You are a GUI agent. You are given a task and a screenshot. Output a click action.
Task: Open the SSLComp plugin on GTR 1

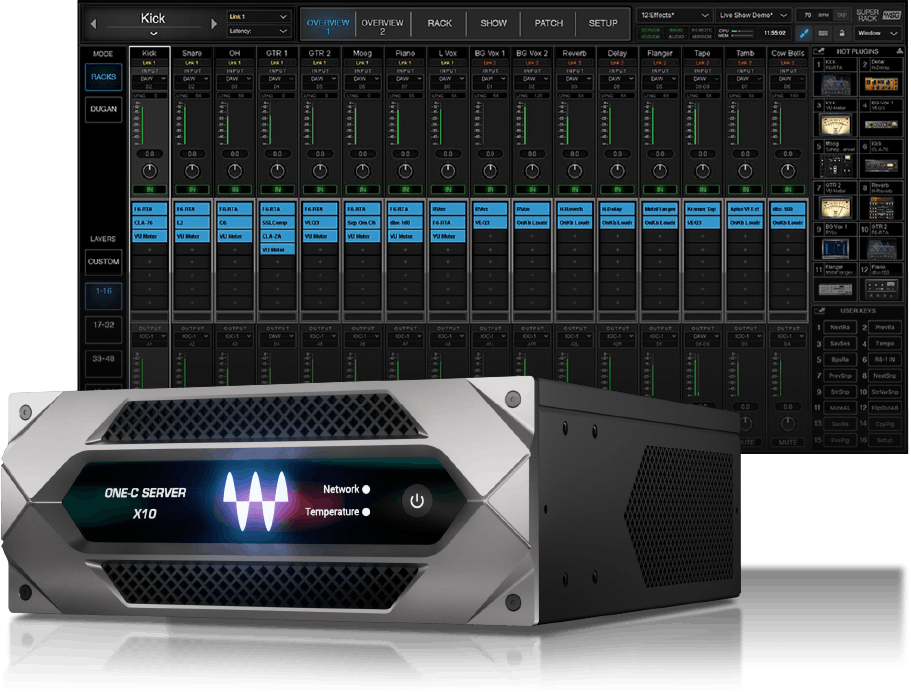pos(277,223)
